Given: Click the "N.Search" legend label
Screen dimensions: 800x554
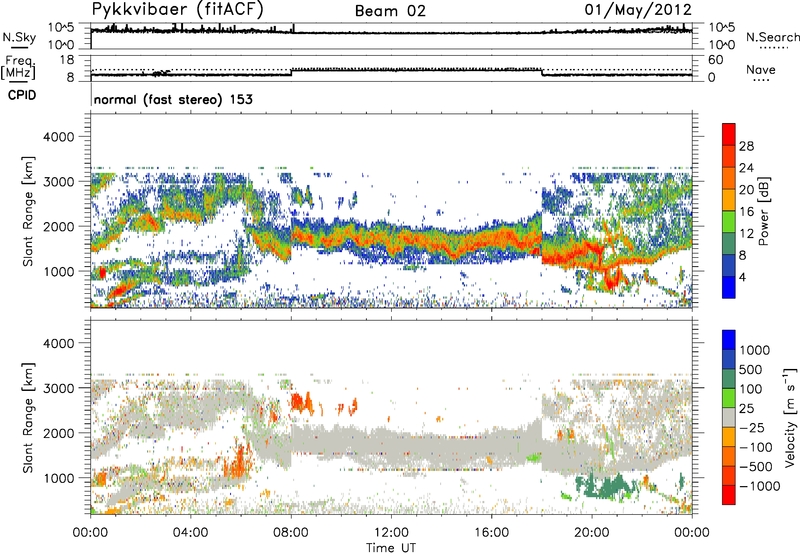Looking at the screenshot, I should 773,37.
